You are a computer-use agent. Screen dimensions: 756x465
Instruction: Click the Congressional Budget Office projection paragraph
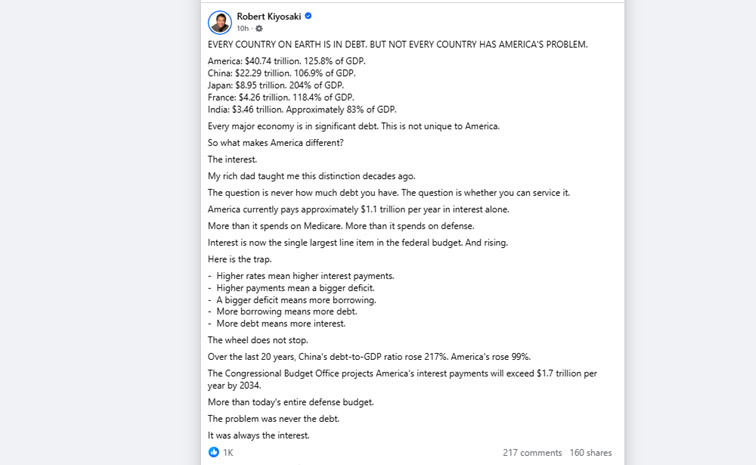tap(402, 379)
